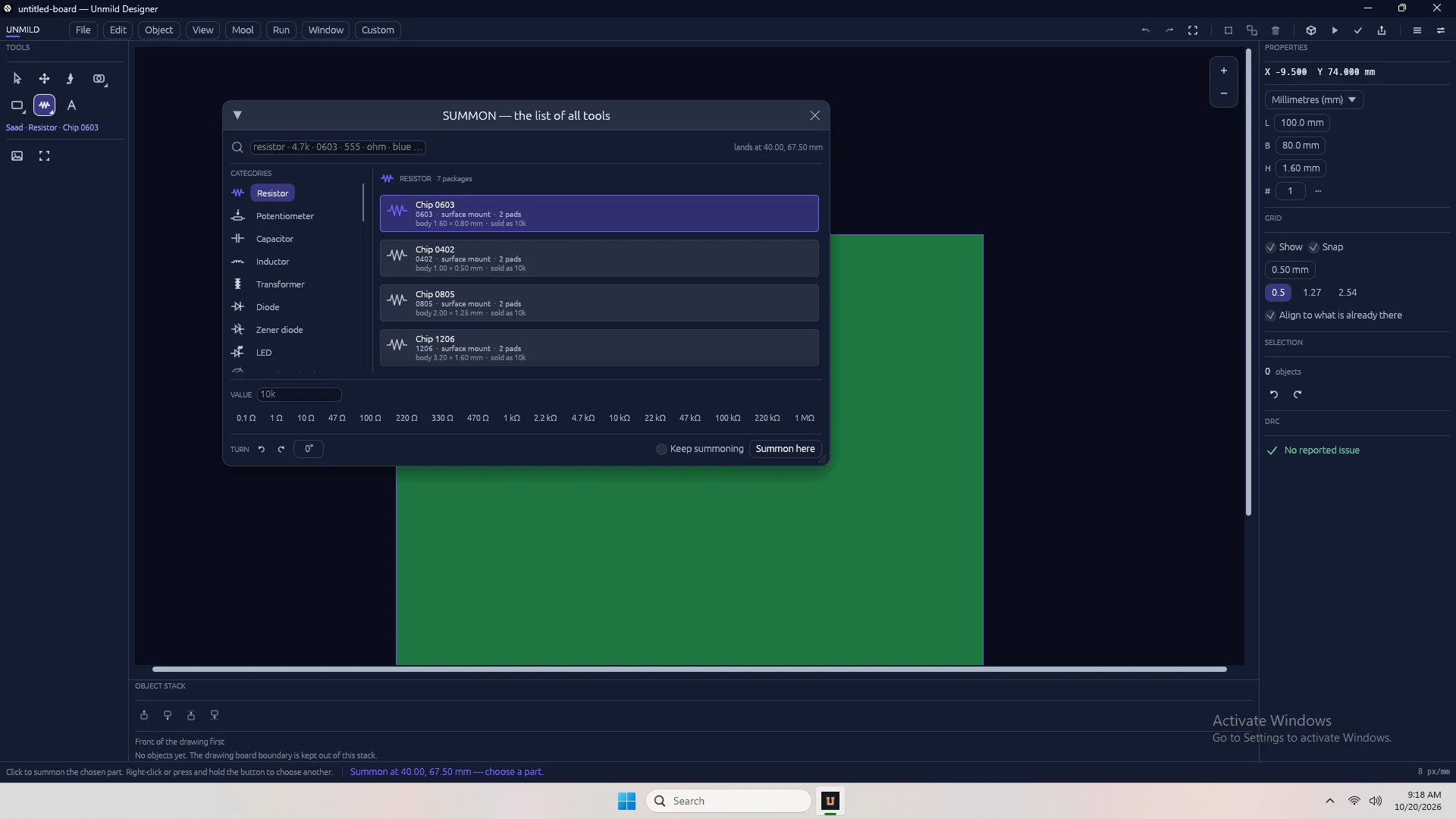Open the viewport tool's corner flyout

coord(105,85)
